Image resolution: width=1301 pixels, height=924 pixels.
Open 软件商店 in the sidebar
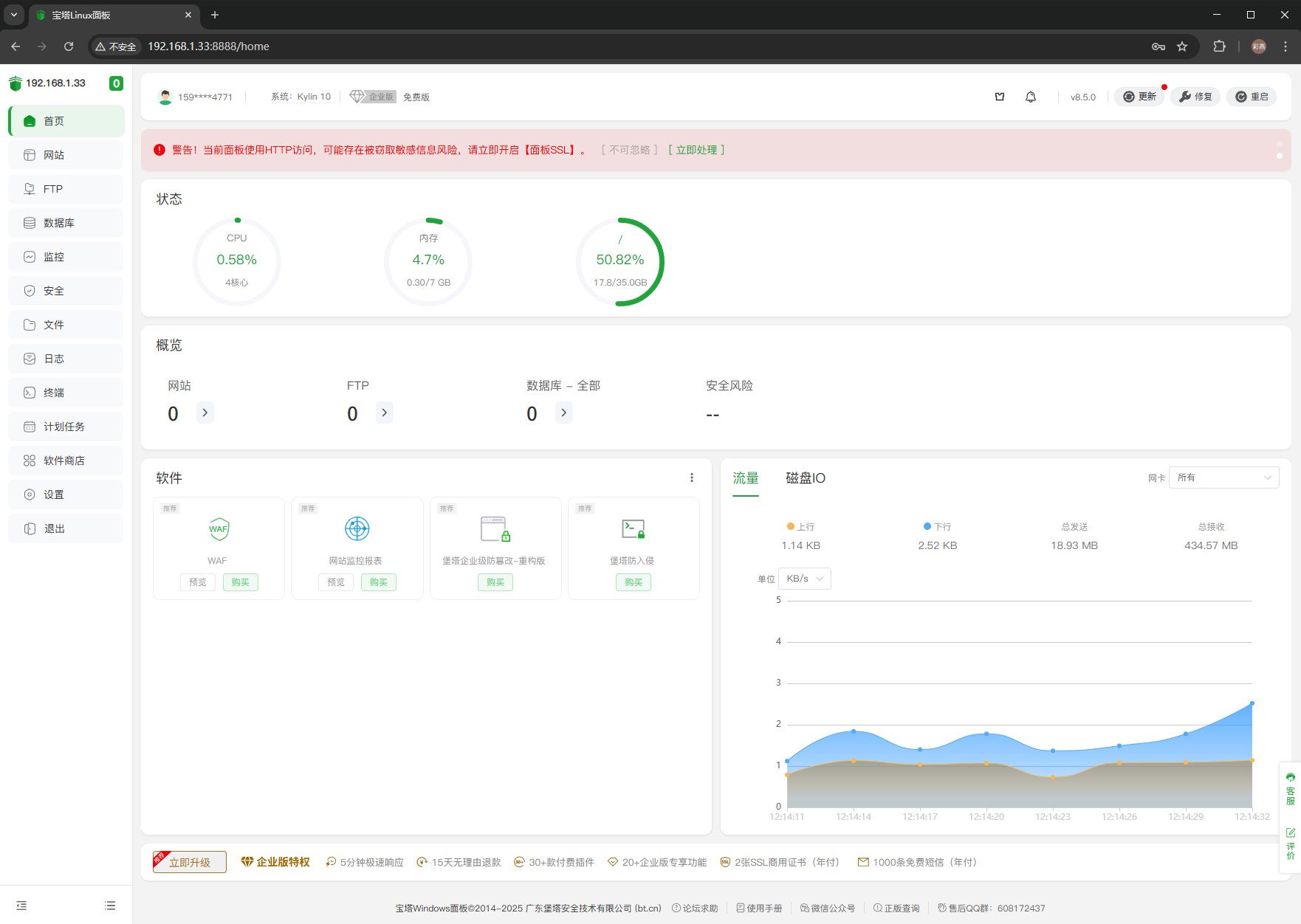pyautogui.click(x=64, y=461)
